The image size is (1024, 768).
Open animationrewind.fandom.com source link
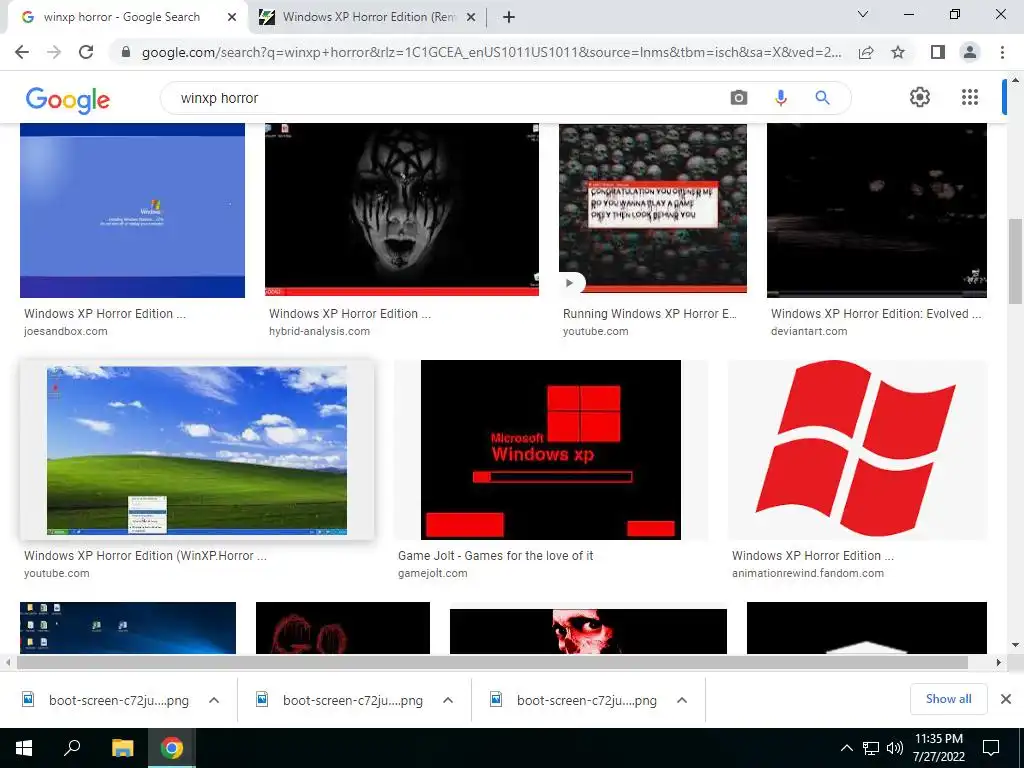pos(808,573)
